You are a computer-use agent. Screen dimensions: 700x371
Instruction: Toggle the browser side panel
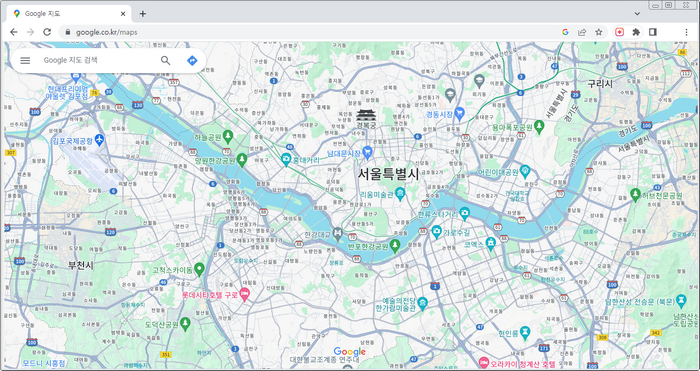click(x=653, y=32)
